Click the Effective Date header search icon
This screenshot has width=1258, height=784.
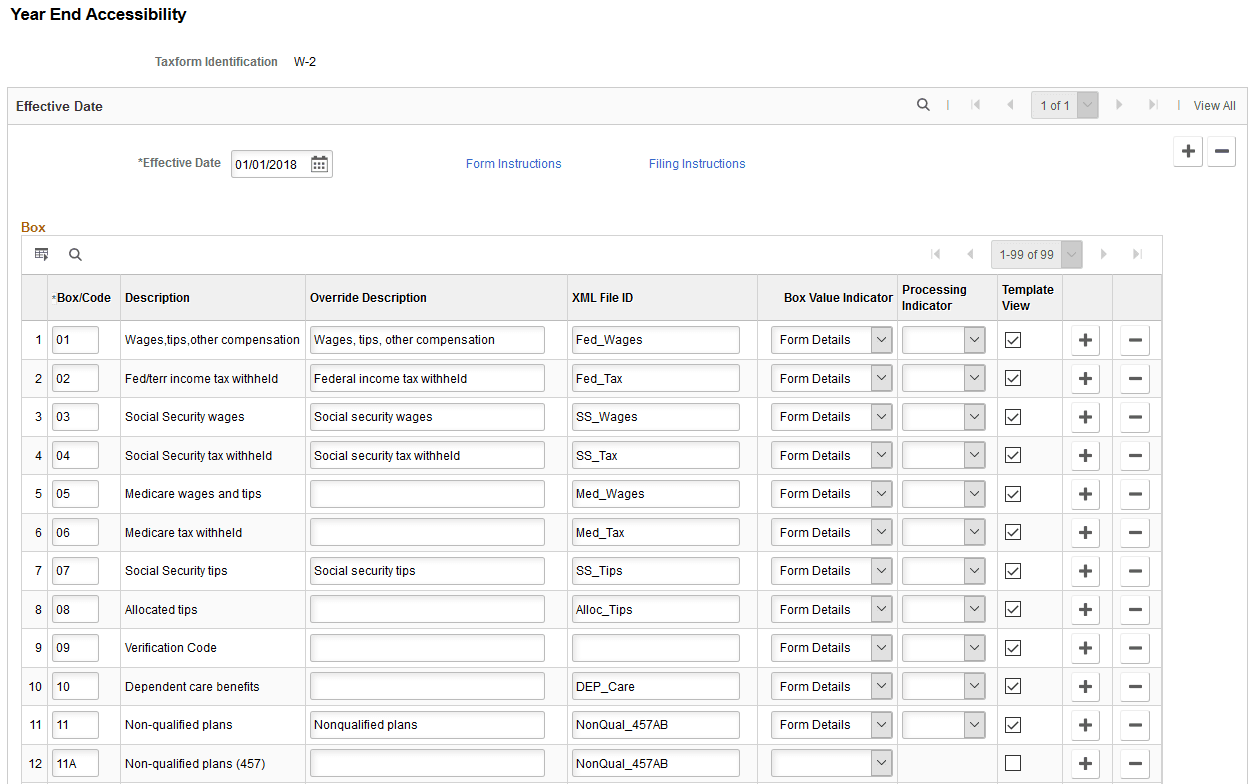(923, 105)
